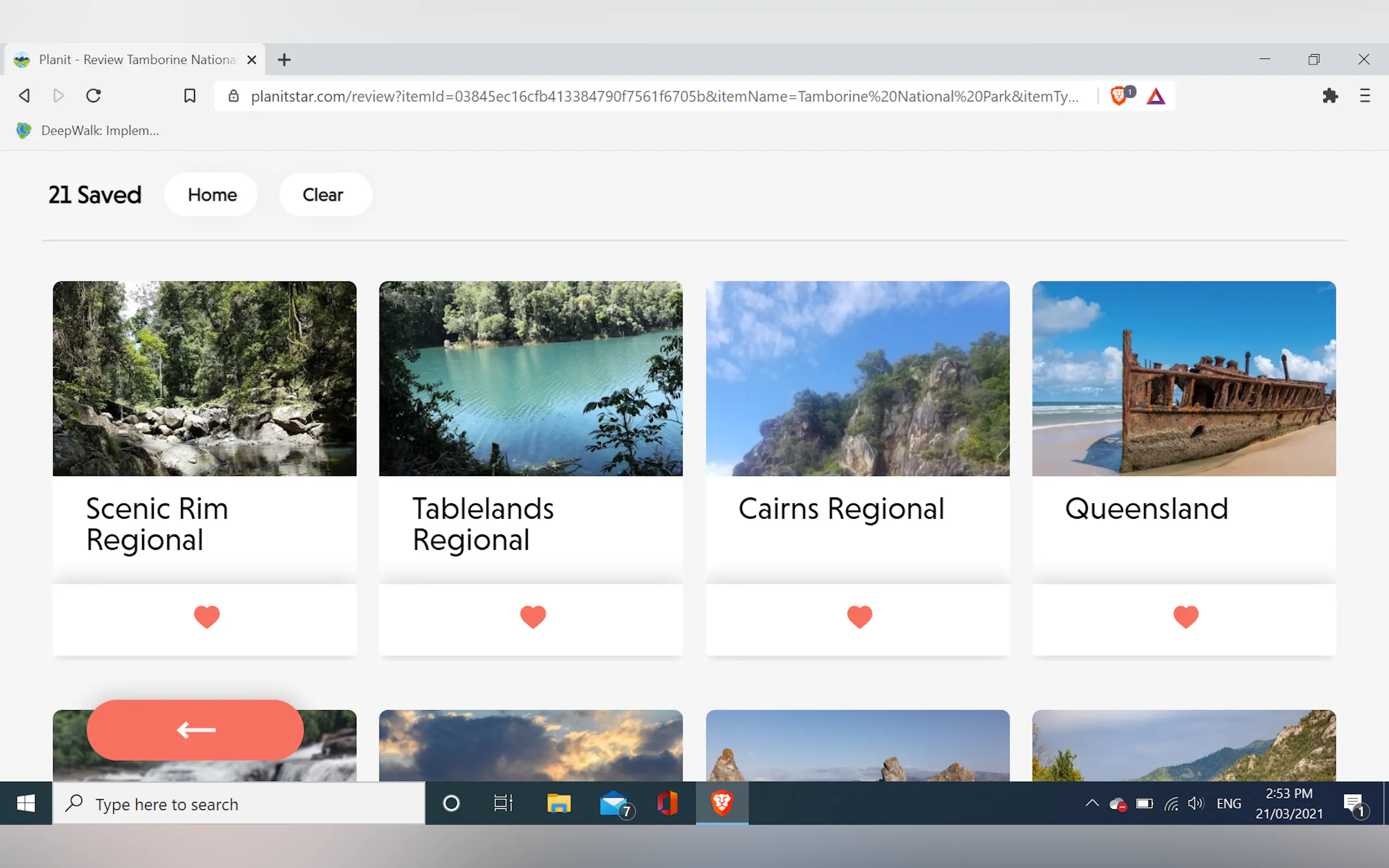Open a new browser tab
Screen dimensions: 1389x868
284,60
